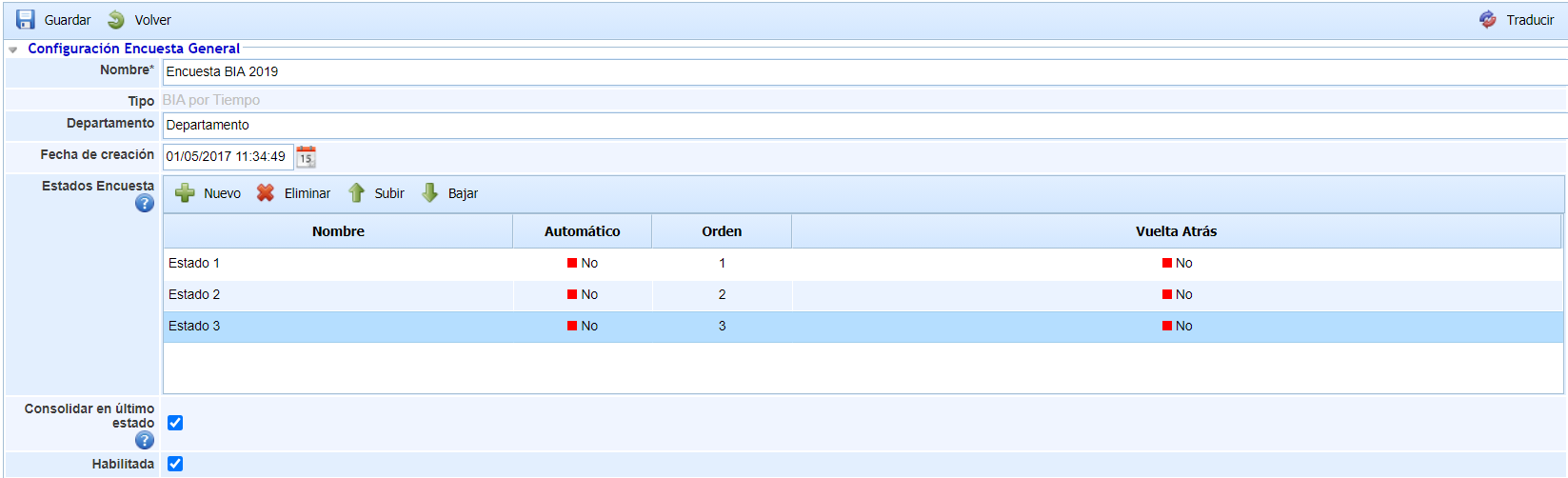Click the Nombre field with Encuesta BIA 2019

(x=857, y=72)
